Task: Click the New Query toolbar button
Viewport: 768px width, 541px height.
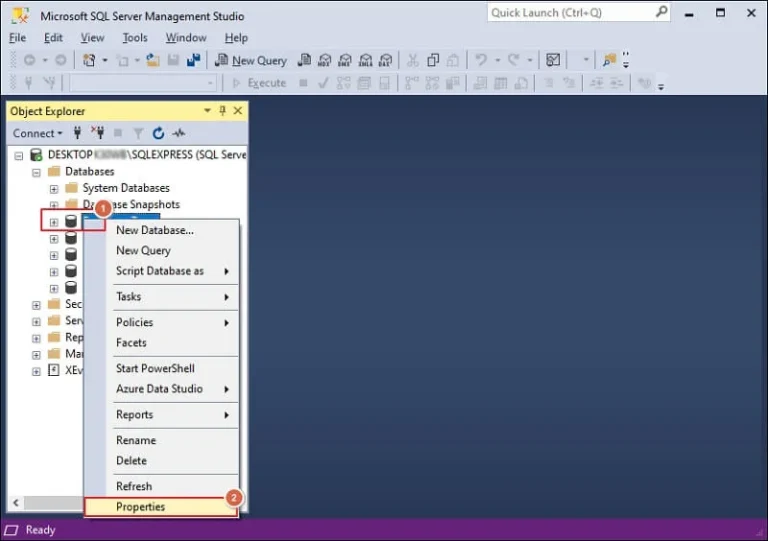Action: pos(251,60)
